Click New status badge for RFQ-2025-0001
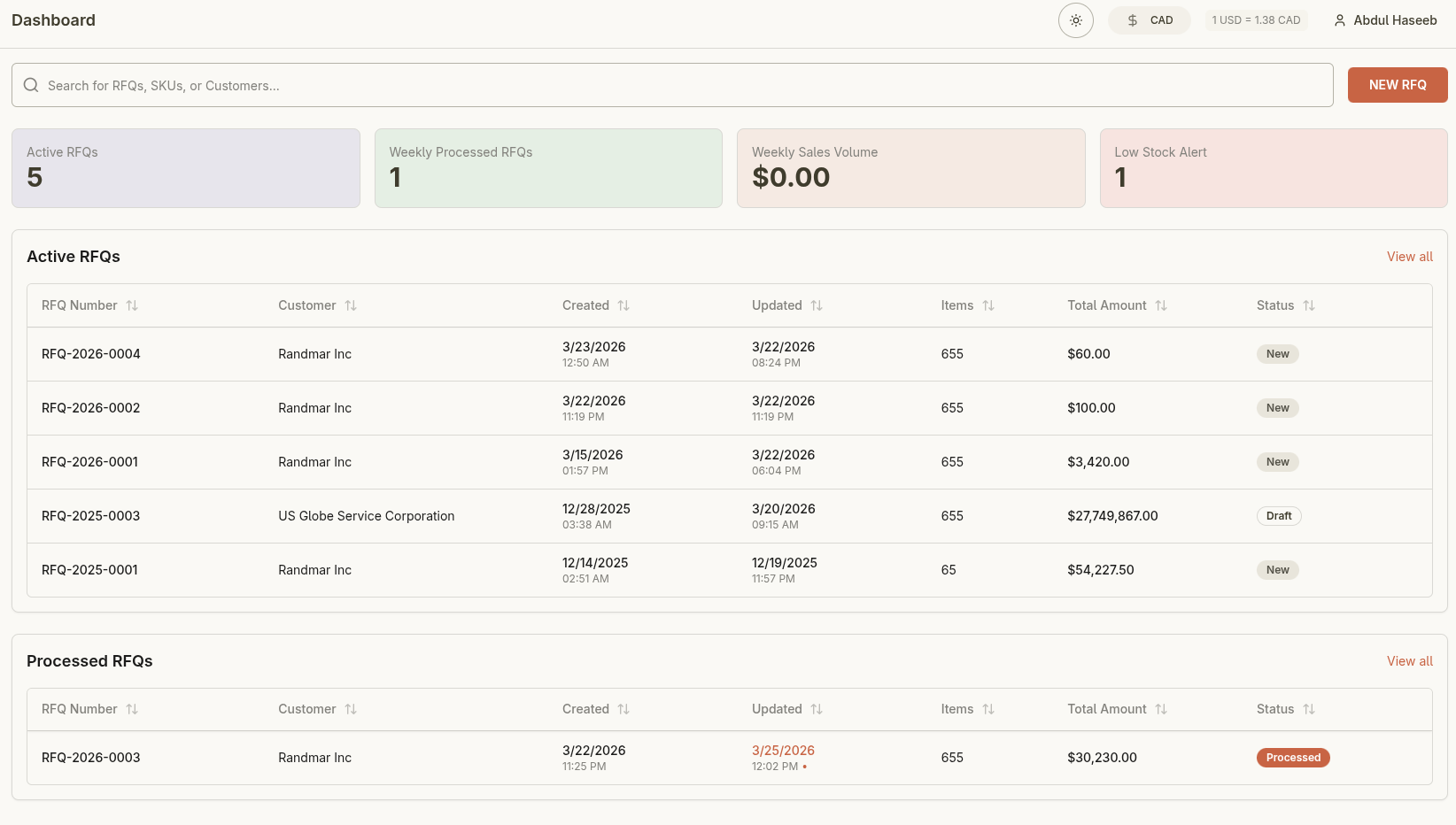 1278,570
